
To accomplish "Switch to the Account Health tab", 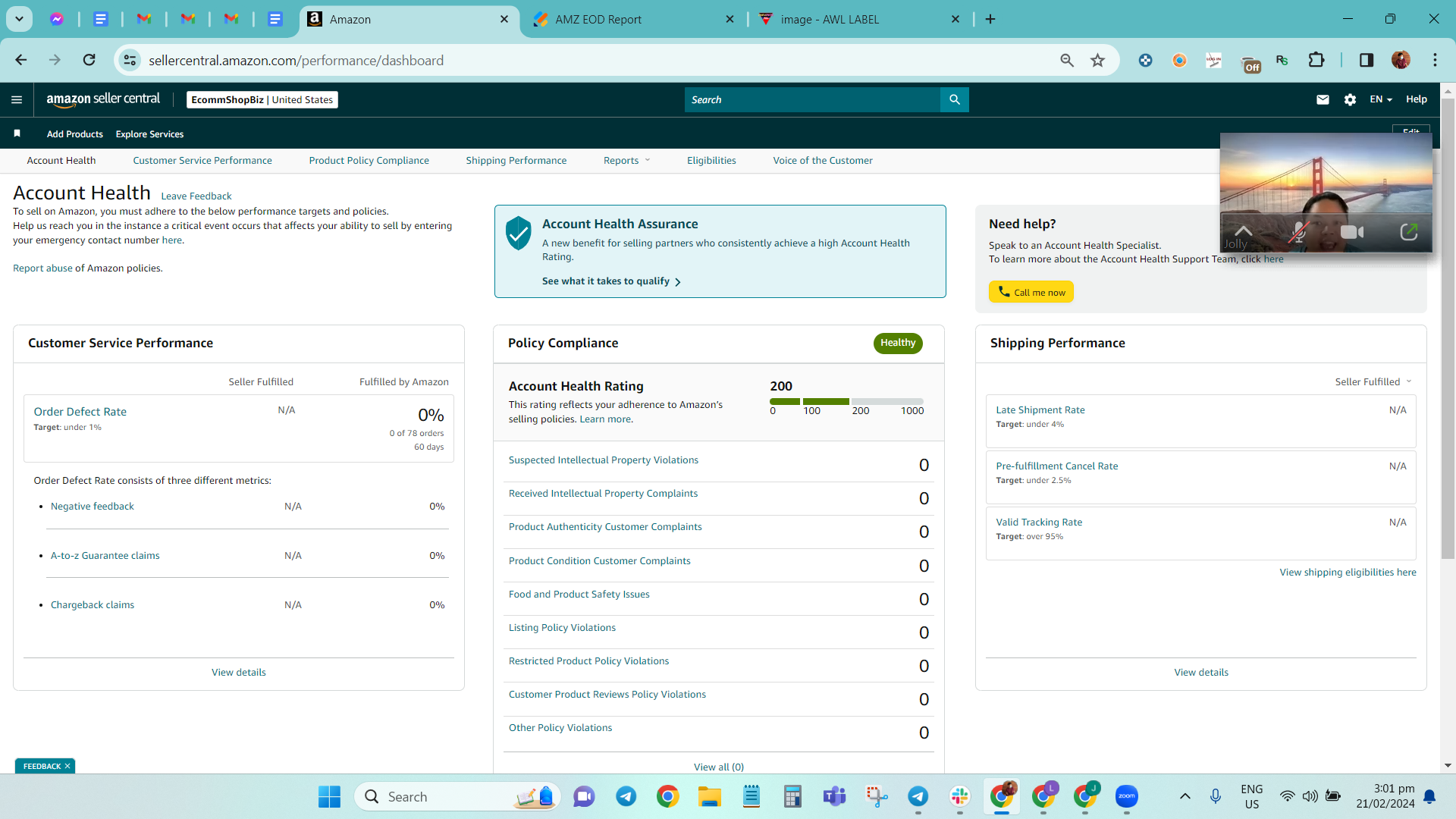I will click(61, 160).
